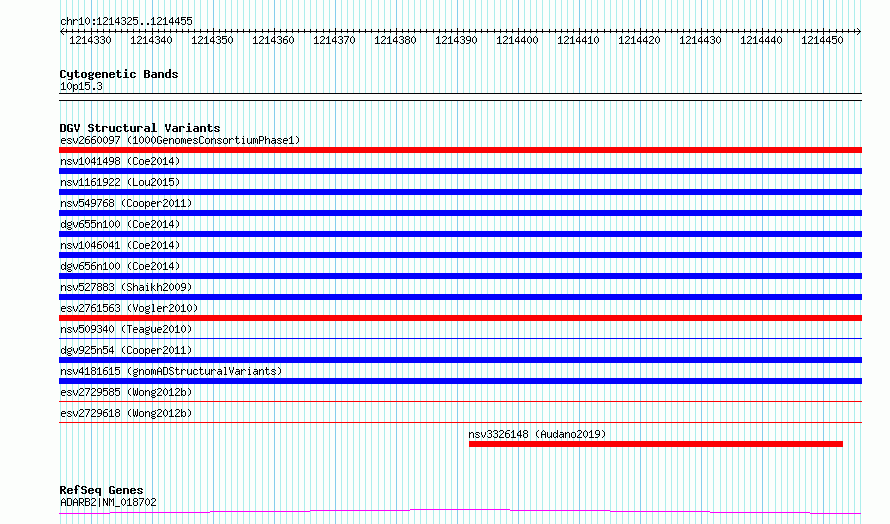Click ruler position 1214450
890x524 pixels.
pos(822,40)
